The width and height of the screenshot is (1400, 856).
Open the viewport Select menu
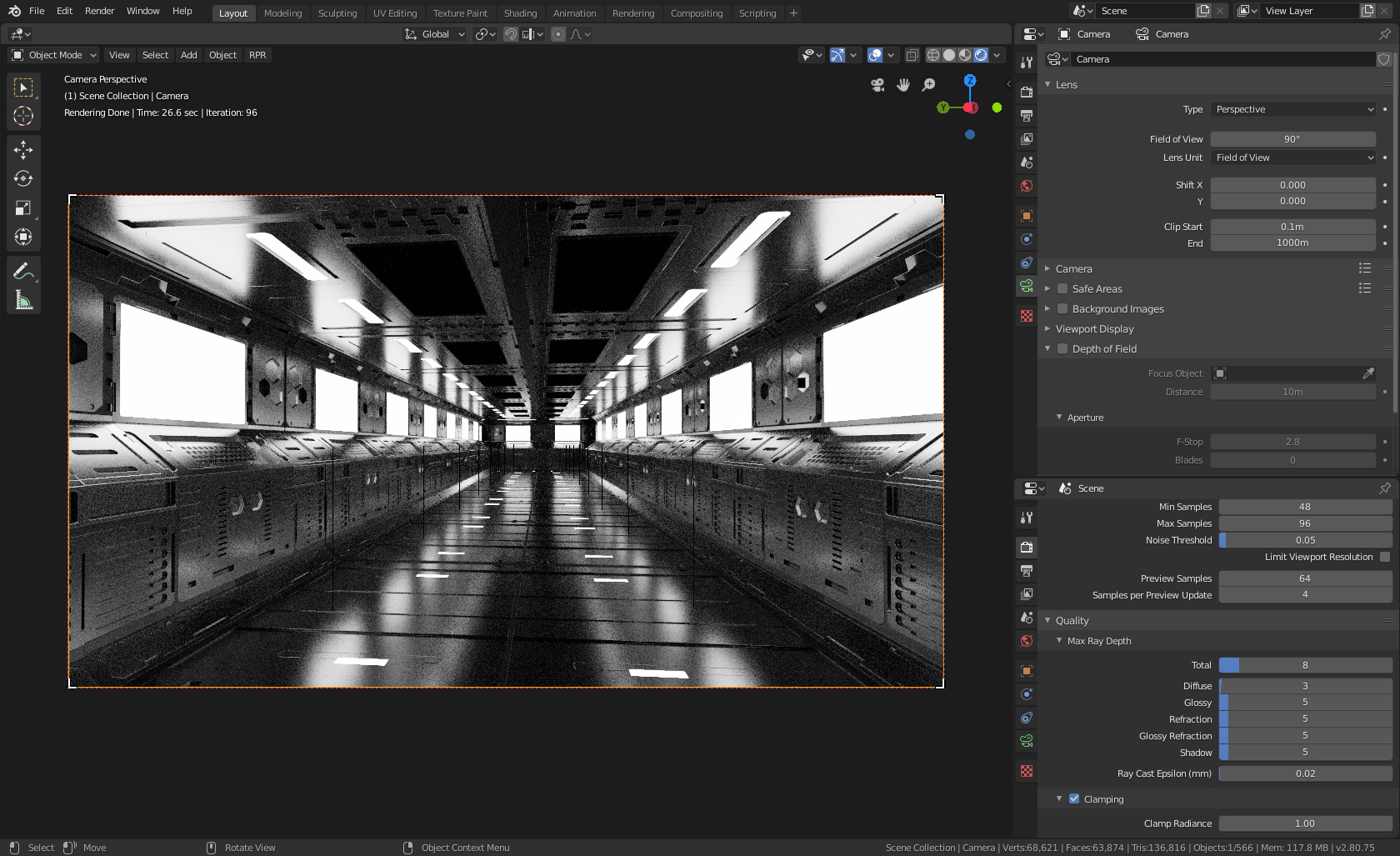pos(155,55)
